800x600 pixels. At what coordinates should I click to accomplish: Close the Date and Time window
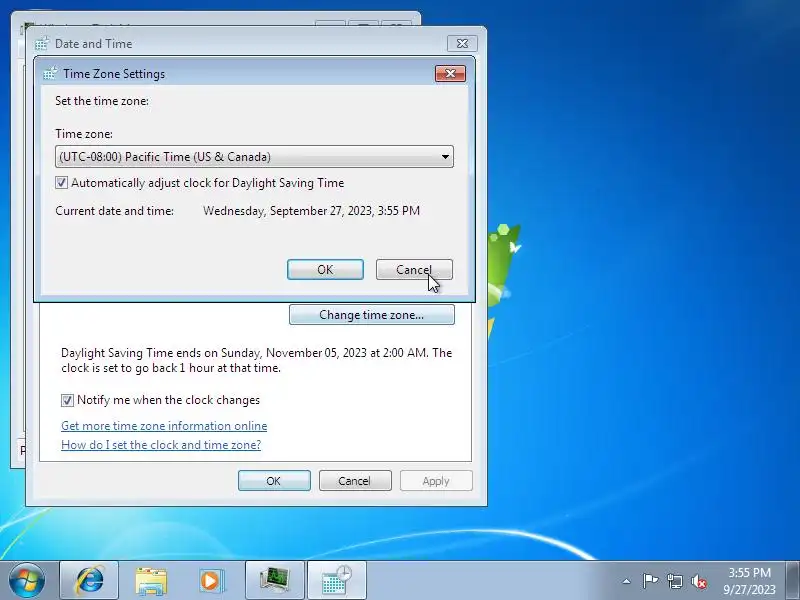462,44
